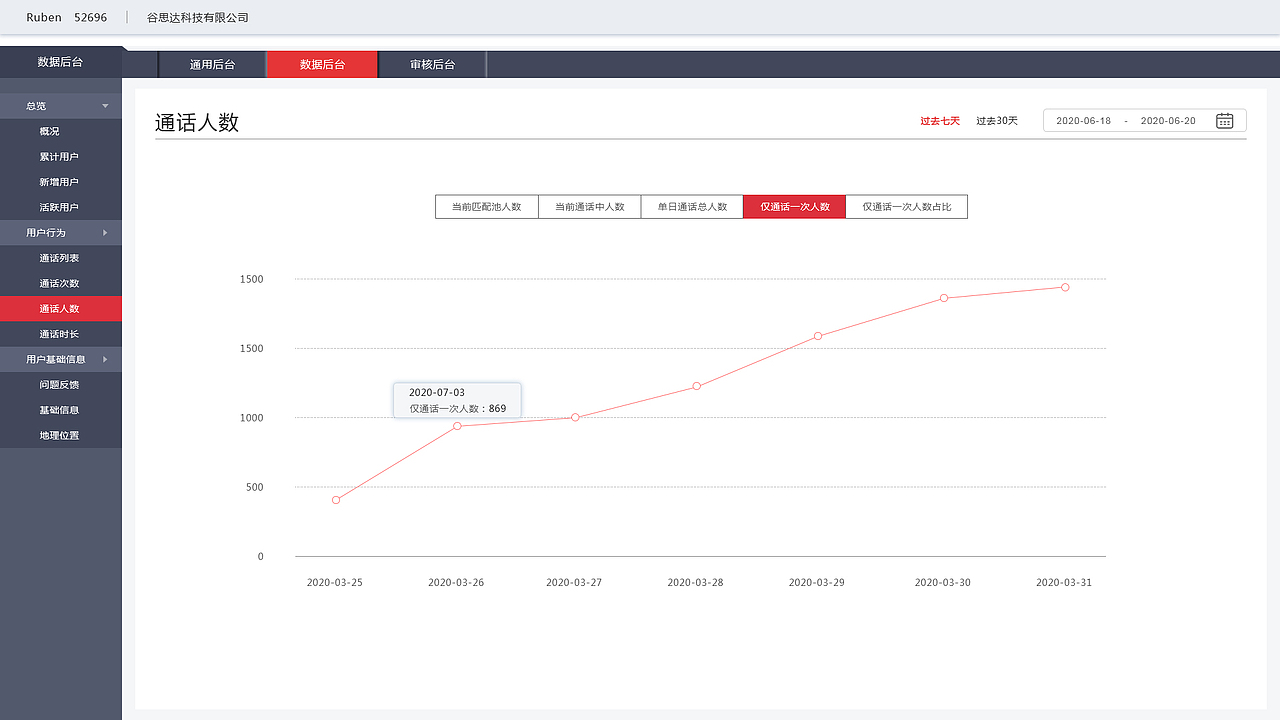Click the y-axis label 500

[255, 487]
